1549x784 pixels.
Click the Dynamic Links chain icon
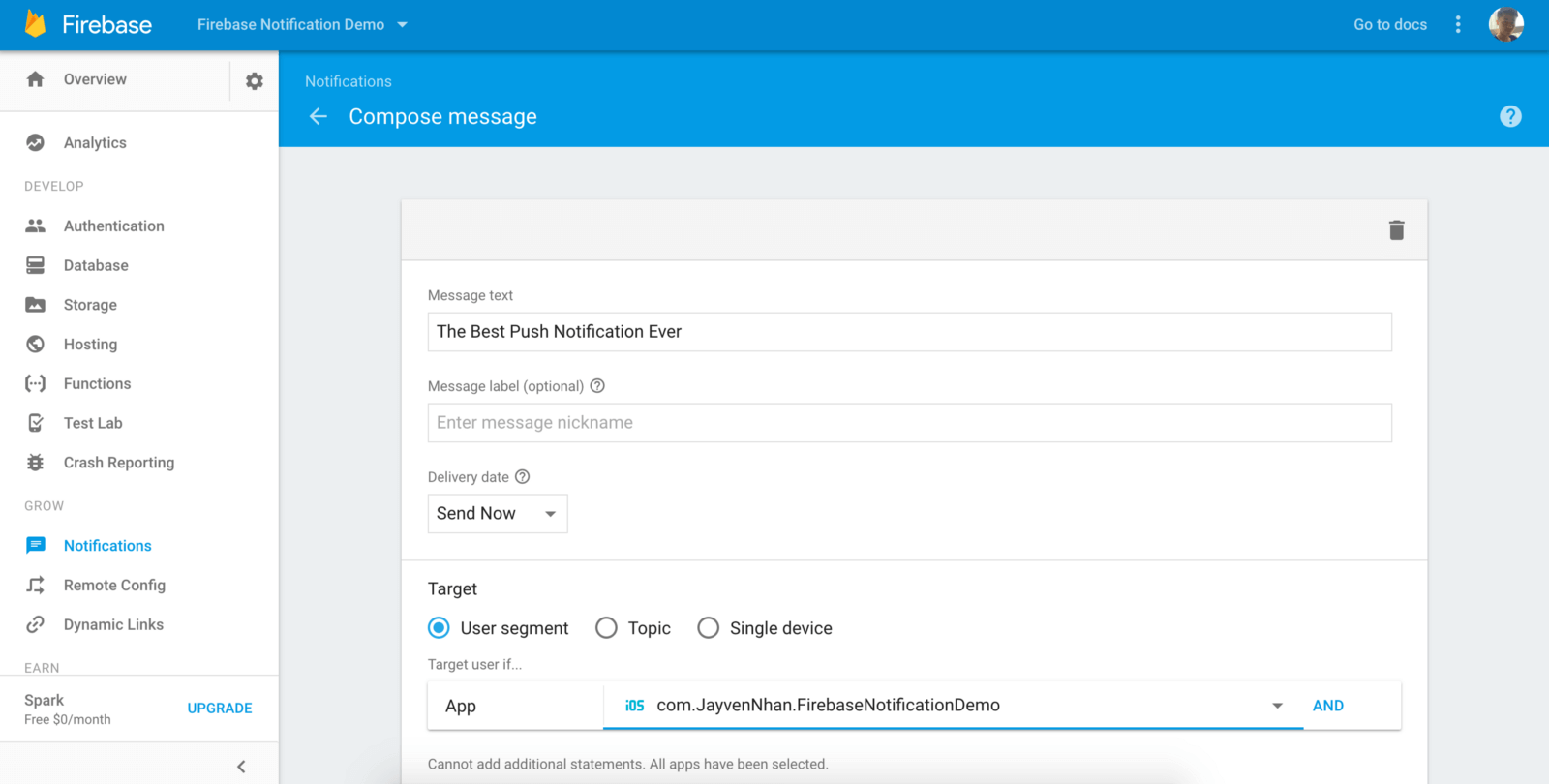point(36,624)
